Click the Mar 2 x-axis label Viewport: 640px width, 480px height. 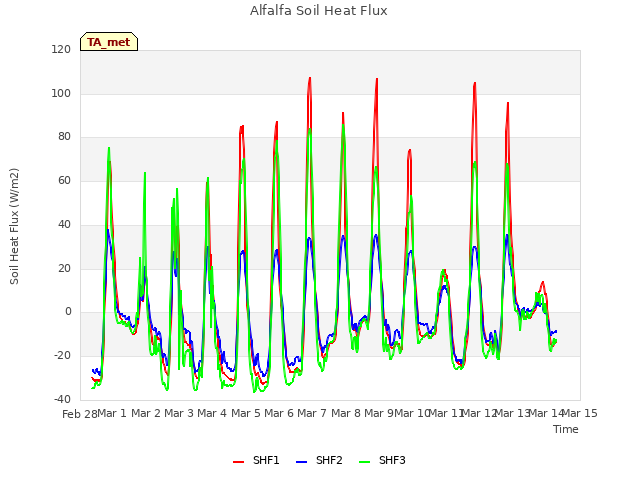tap(146, 413)
